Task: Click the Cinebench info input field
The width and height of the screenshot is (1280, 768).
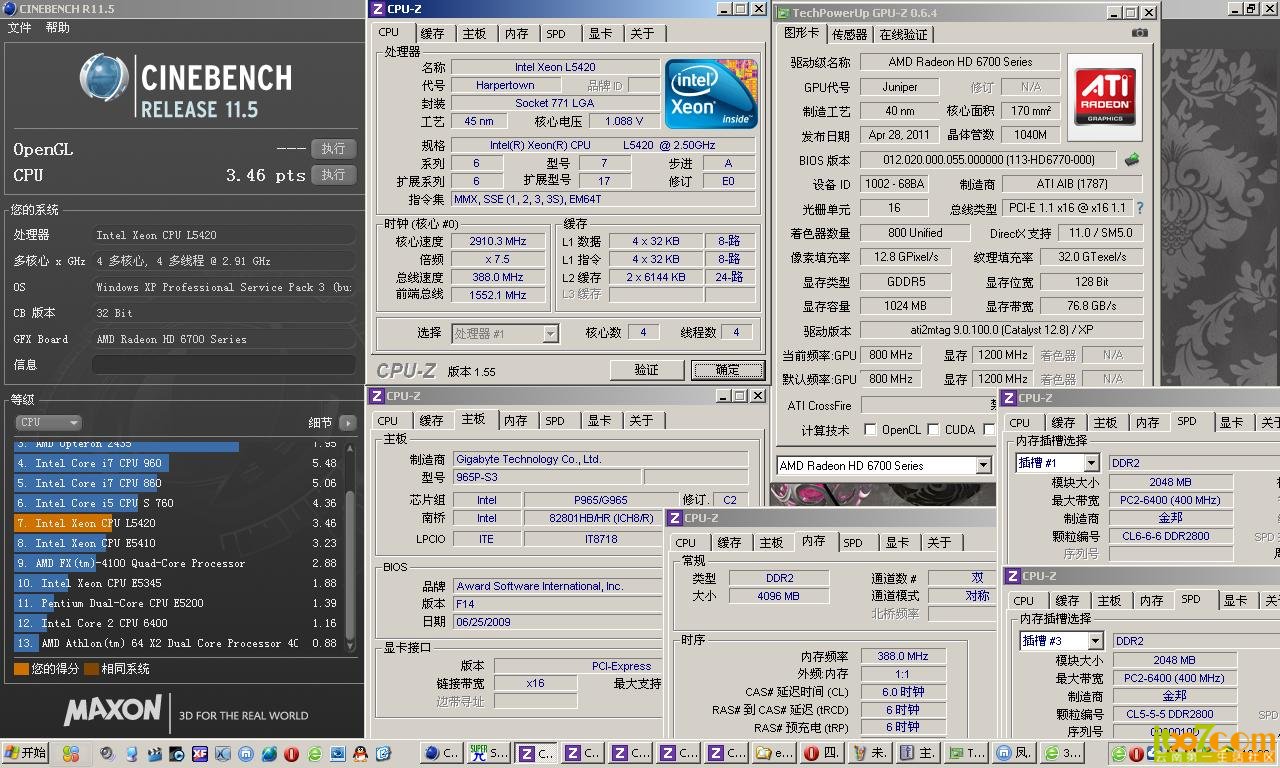Action: click(x=224, y=365)
